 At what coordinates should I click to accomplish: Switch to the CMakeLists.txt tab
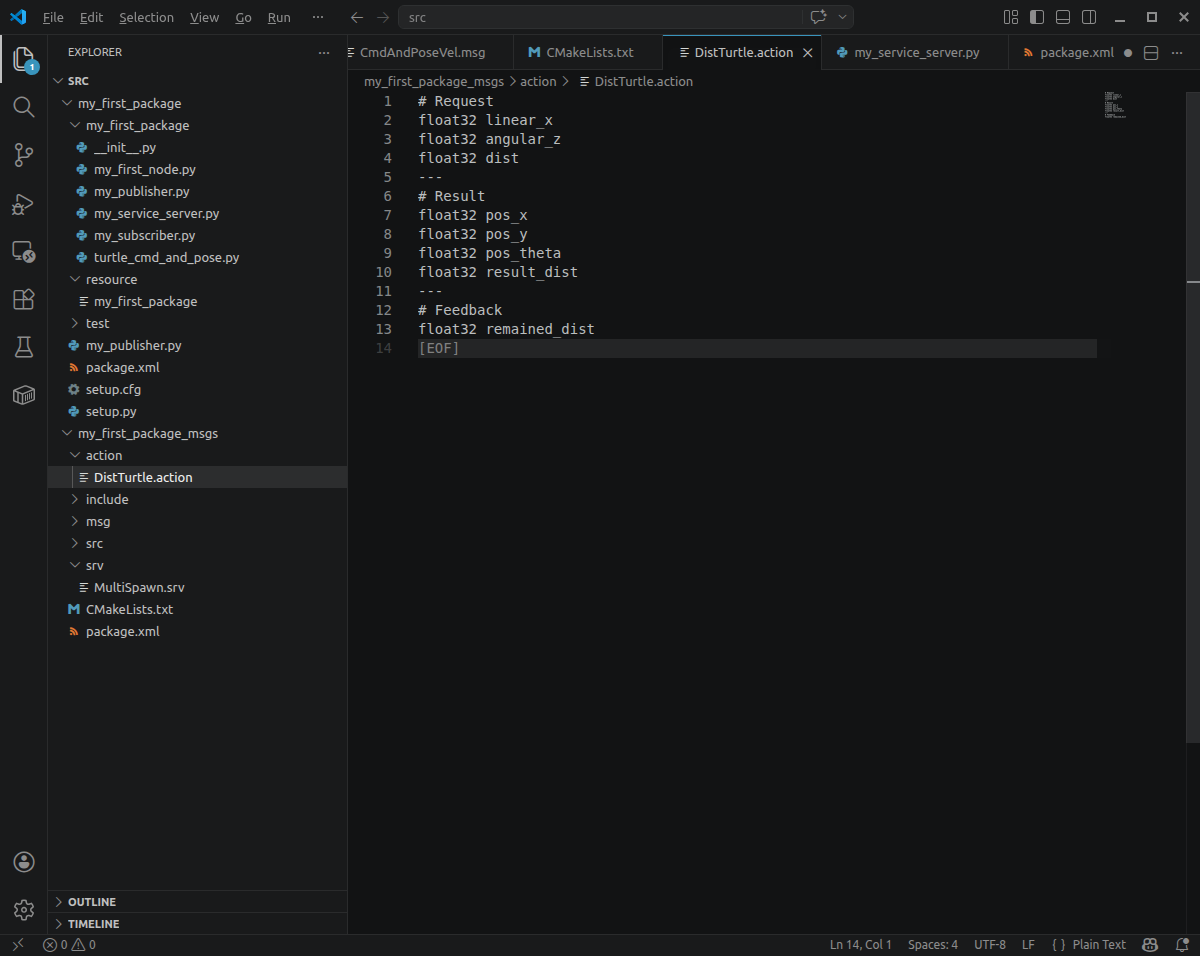click(x=589, y=53)
